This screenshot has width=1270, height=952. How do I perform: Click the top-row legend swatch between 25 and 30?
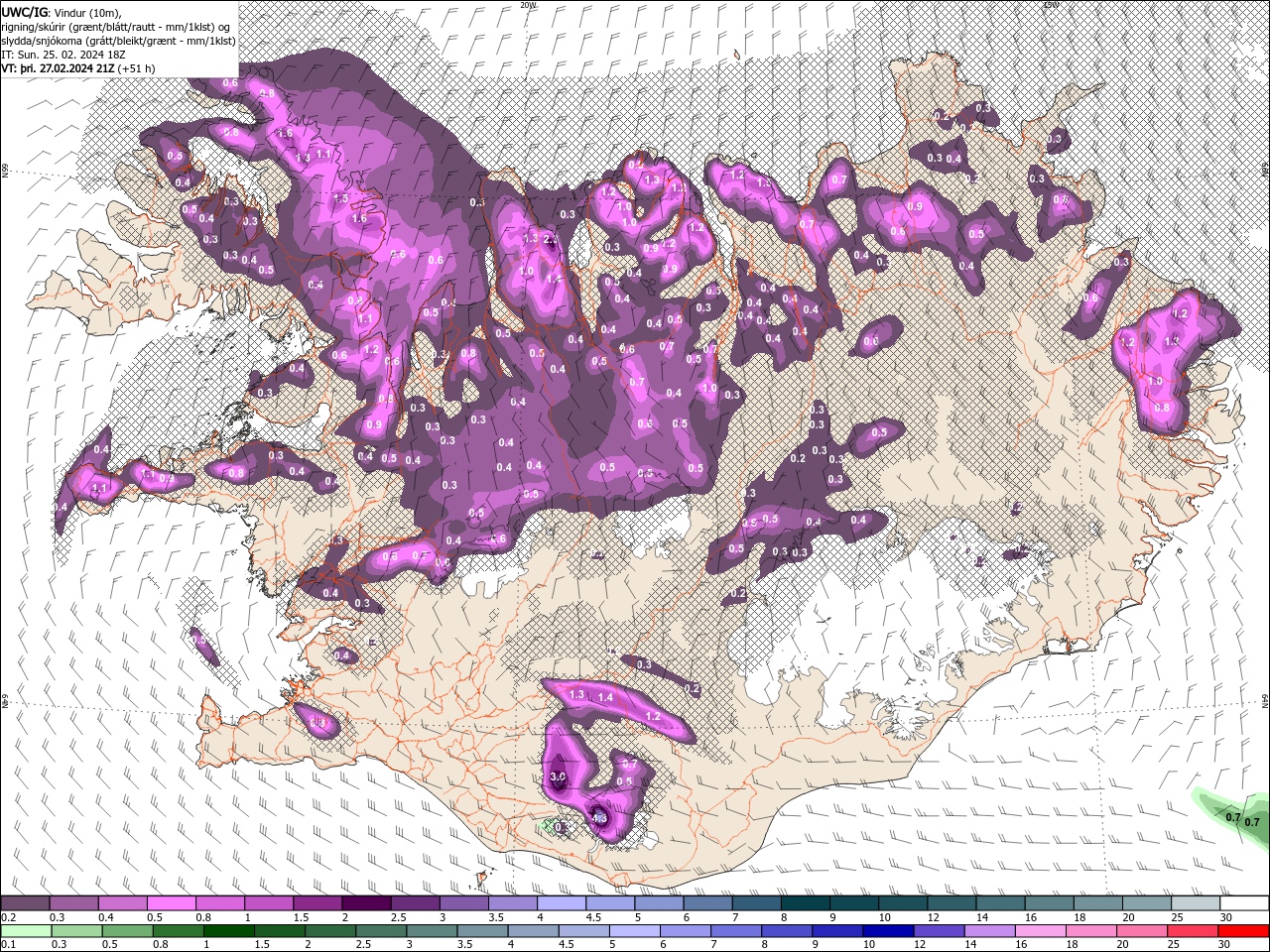click(1197, 903)
